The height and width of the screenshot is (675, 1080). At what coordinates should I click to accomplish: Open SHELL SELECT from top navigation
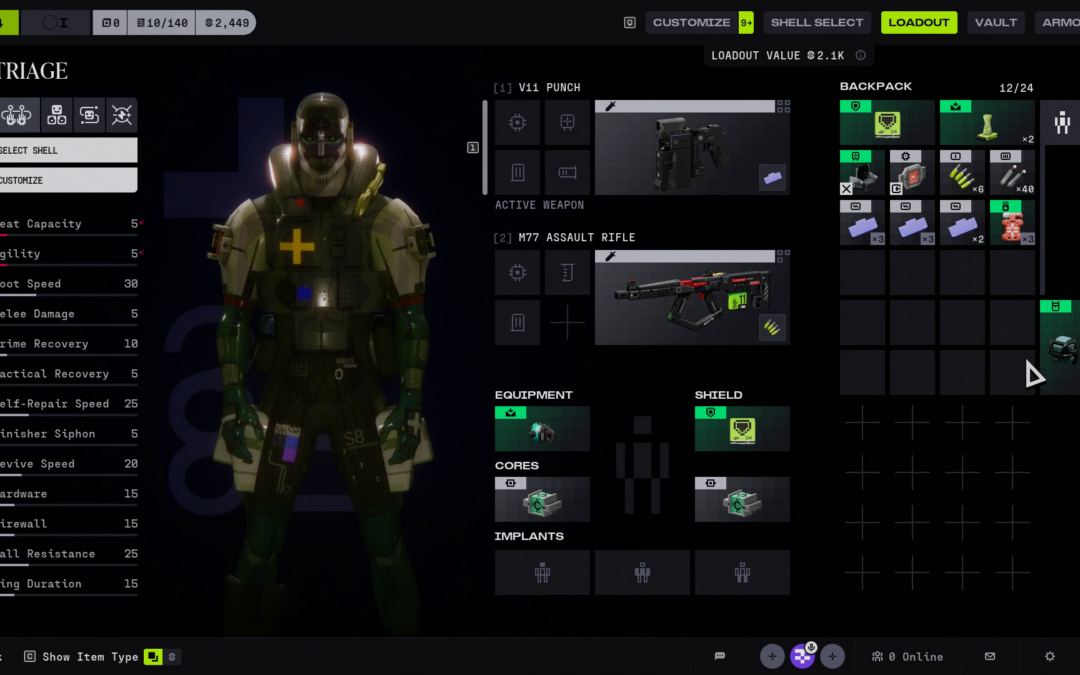[x=816, y=22]
